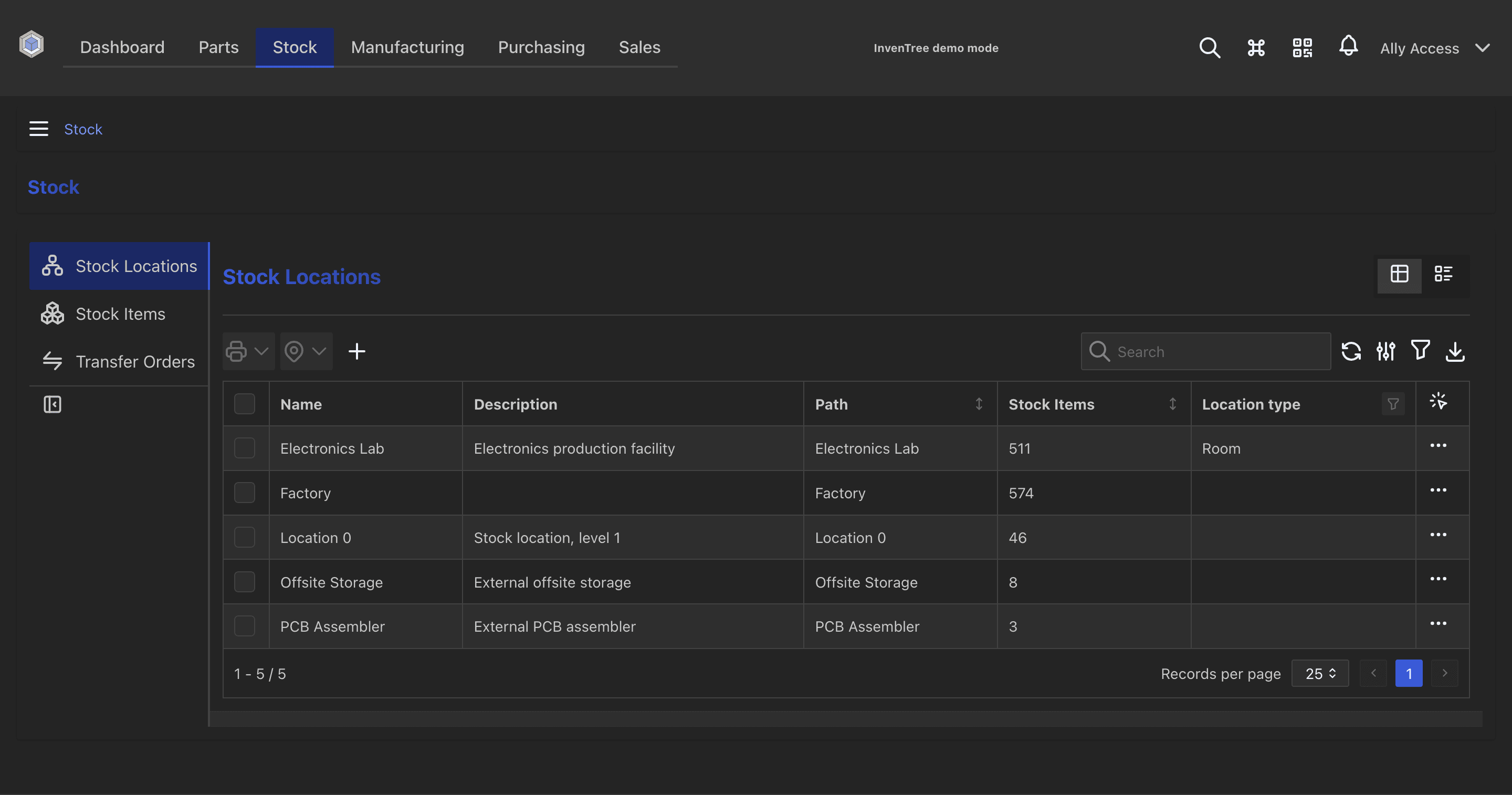
Task: Open the global search magnifier
Action: [1209, 48]
